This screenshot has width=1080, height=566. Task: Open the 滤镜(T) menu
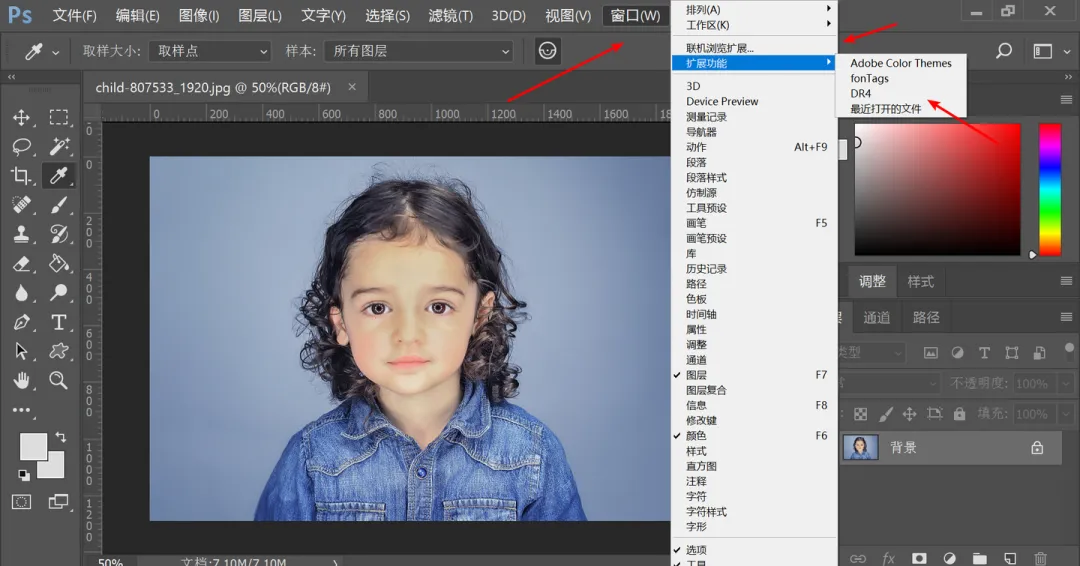pos(450,15)
